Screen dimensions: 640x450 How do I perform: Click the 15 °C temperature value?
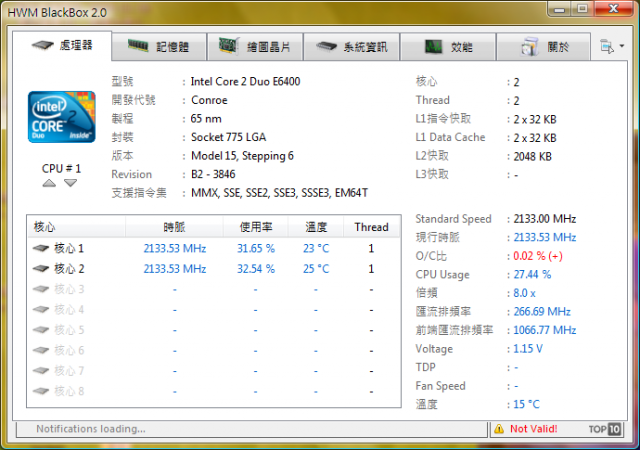pos(526,404)
